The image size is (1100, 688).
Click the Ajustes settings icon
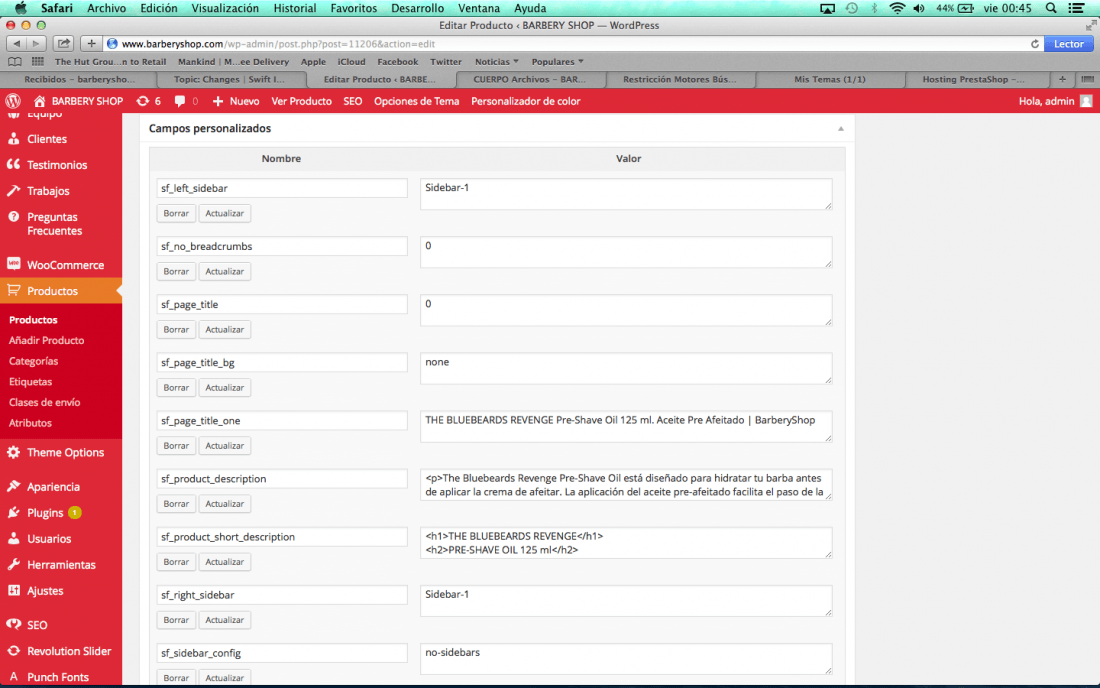coord(13,591)
